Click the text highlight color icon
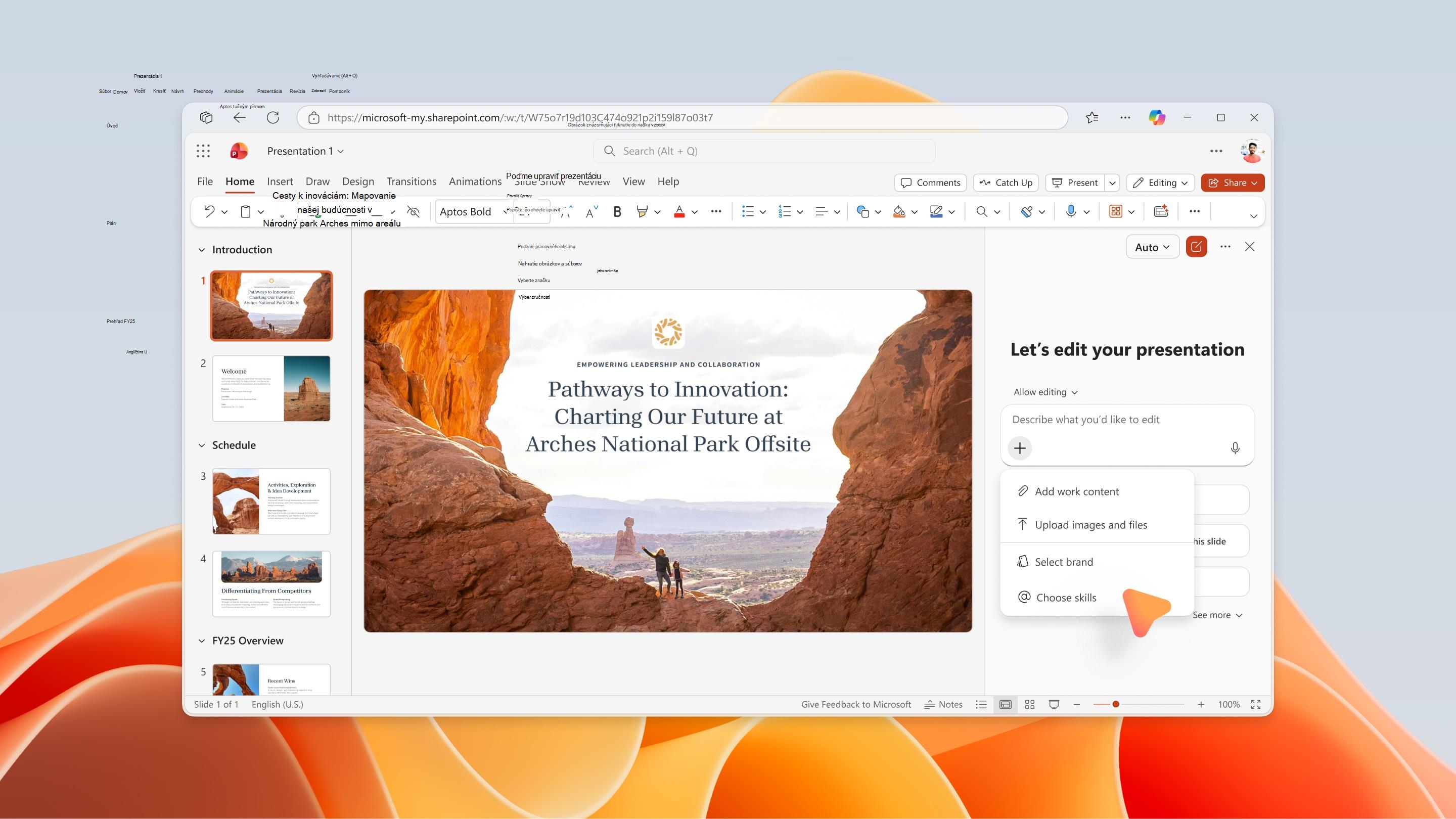This screenshot has height=819, width=1456. tap(642, 211)
